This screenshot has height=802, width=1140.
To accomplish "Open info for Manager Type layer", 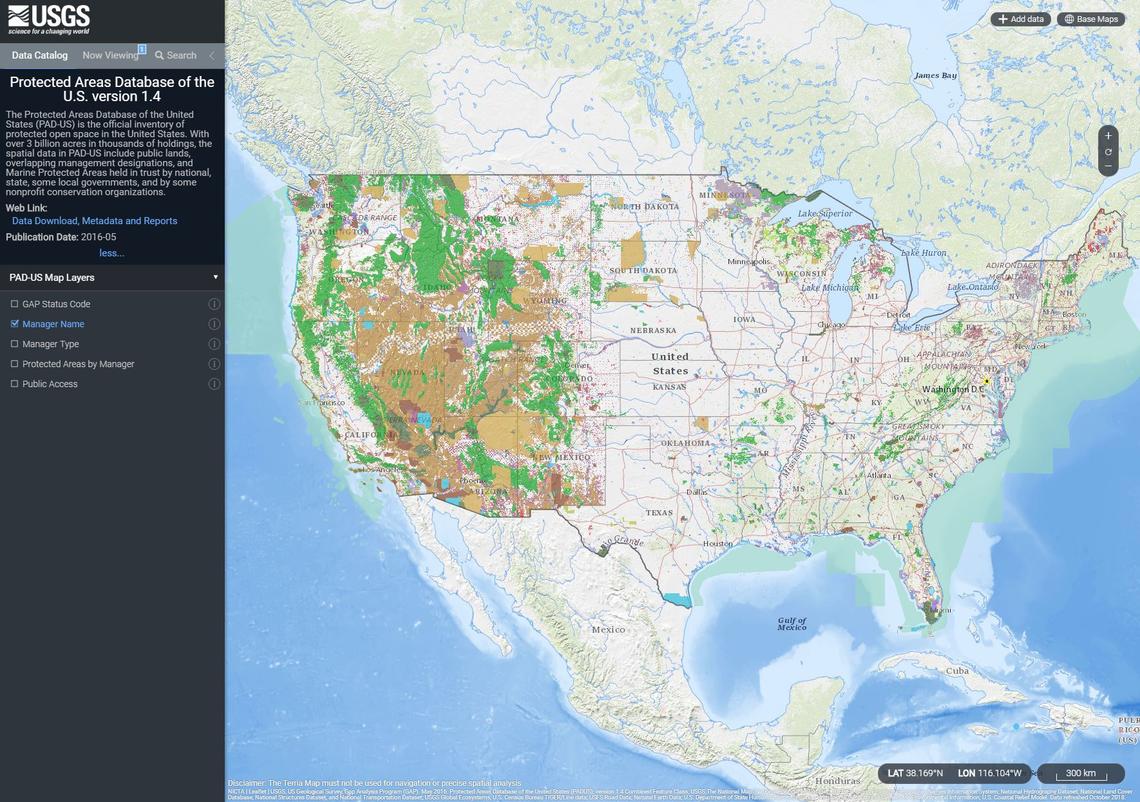I will pos(214,344).
